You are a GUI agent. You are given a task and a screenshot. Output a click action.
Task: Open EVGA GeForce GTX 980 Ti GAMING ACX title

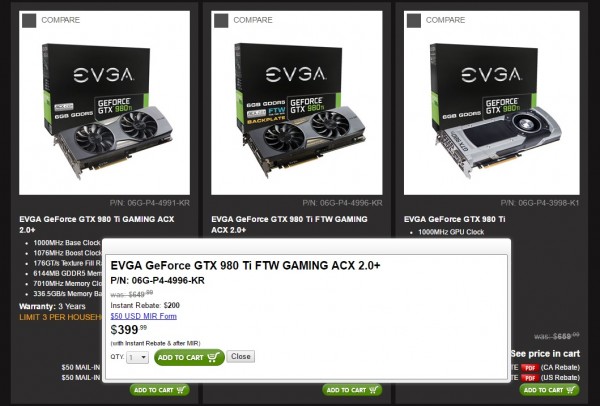[97, 225]
